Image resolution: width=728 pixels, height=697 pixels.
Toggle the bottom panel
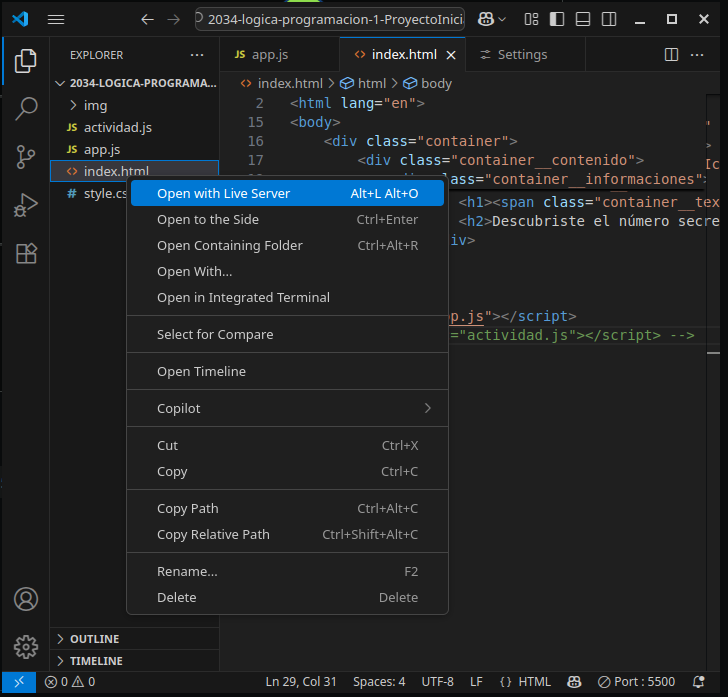(x=583, y=20)
